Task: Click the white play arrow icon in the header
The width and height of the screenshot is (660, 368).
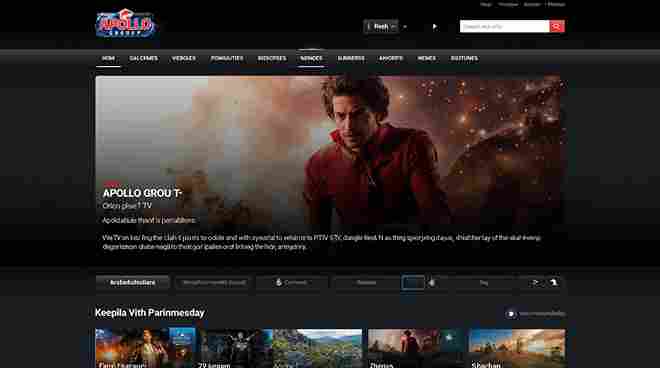Action: (x=435, y=27)
